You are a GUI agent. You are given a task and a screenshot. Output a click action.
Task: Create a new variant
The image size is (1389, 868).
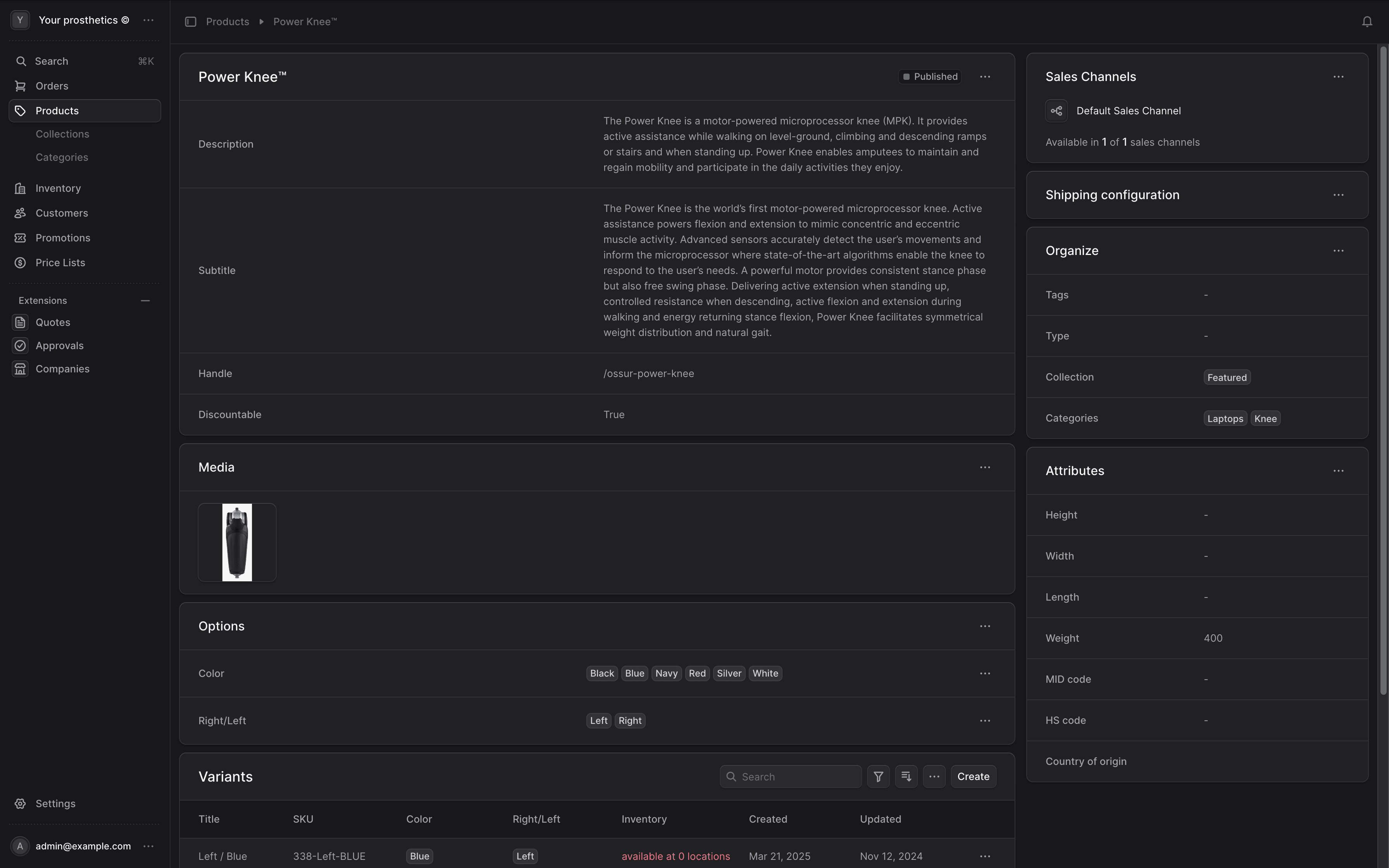[x=974, y=777]
